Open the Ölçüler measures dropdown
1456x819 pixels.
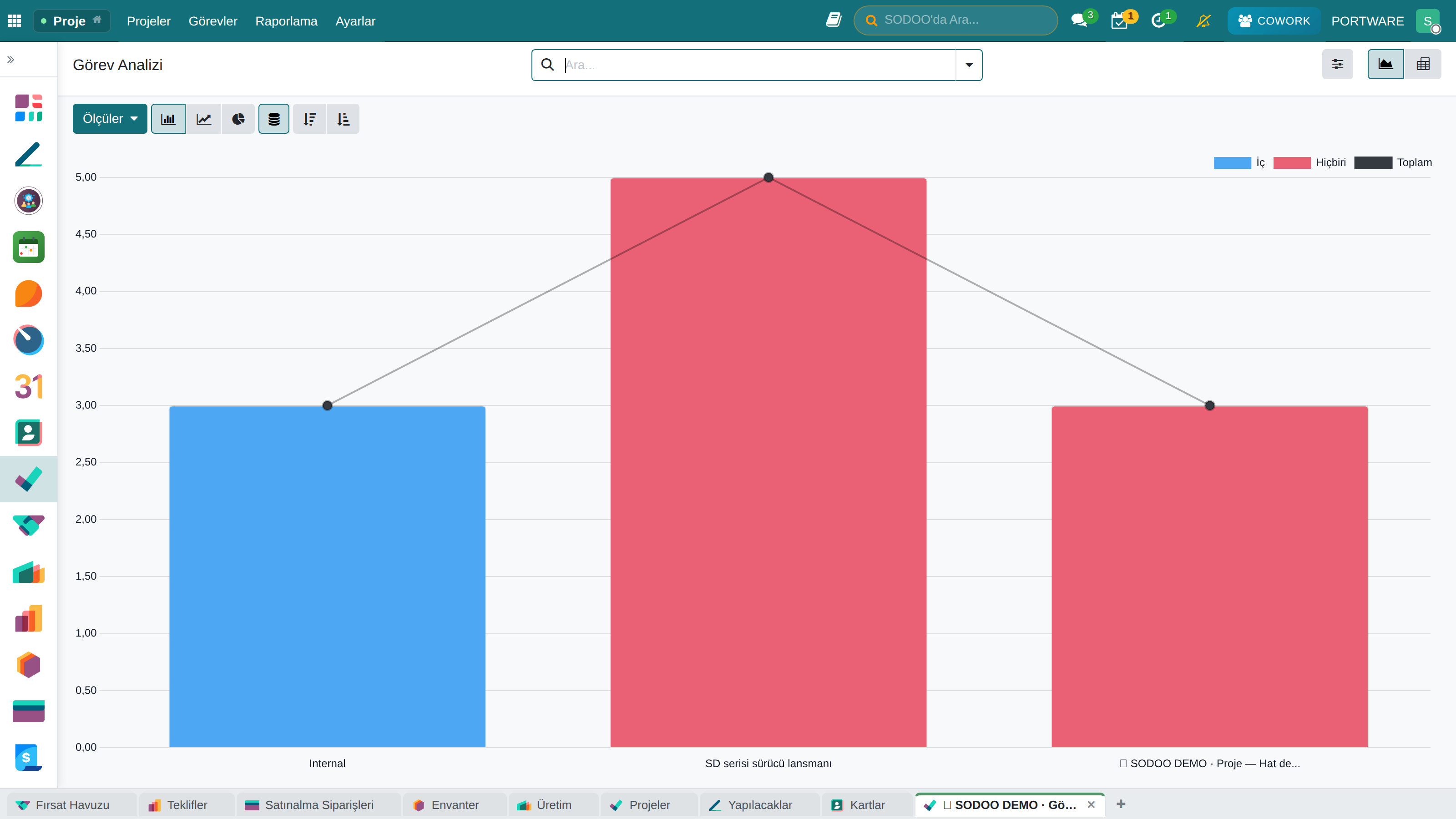(110, 119)
